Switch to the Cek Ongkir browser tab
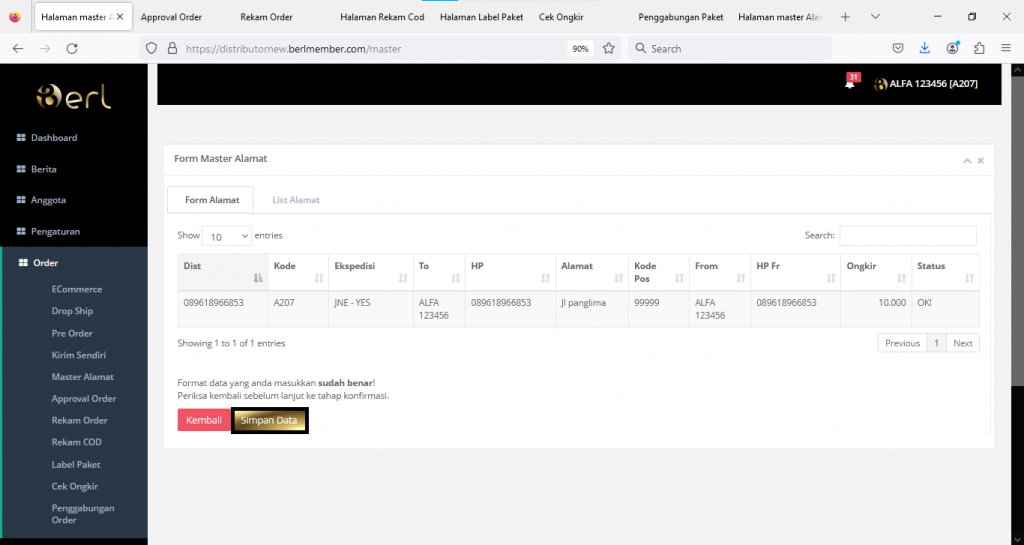This screenshot has width=1024, height=545. 561,17
